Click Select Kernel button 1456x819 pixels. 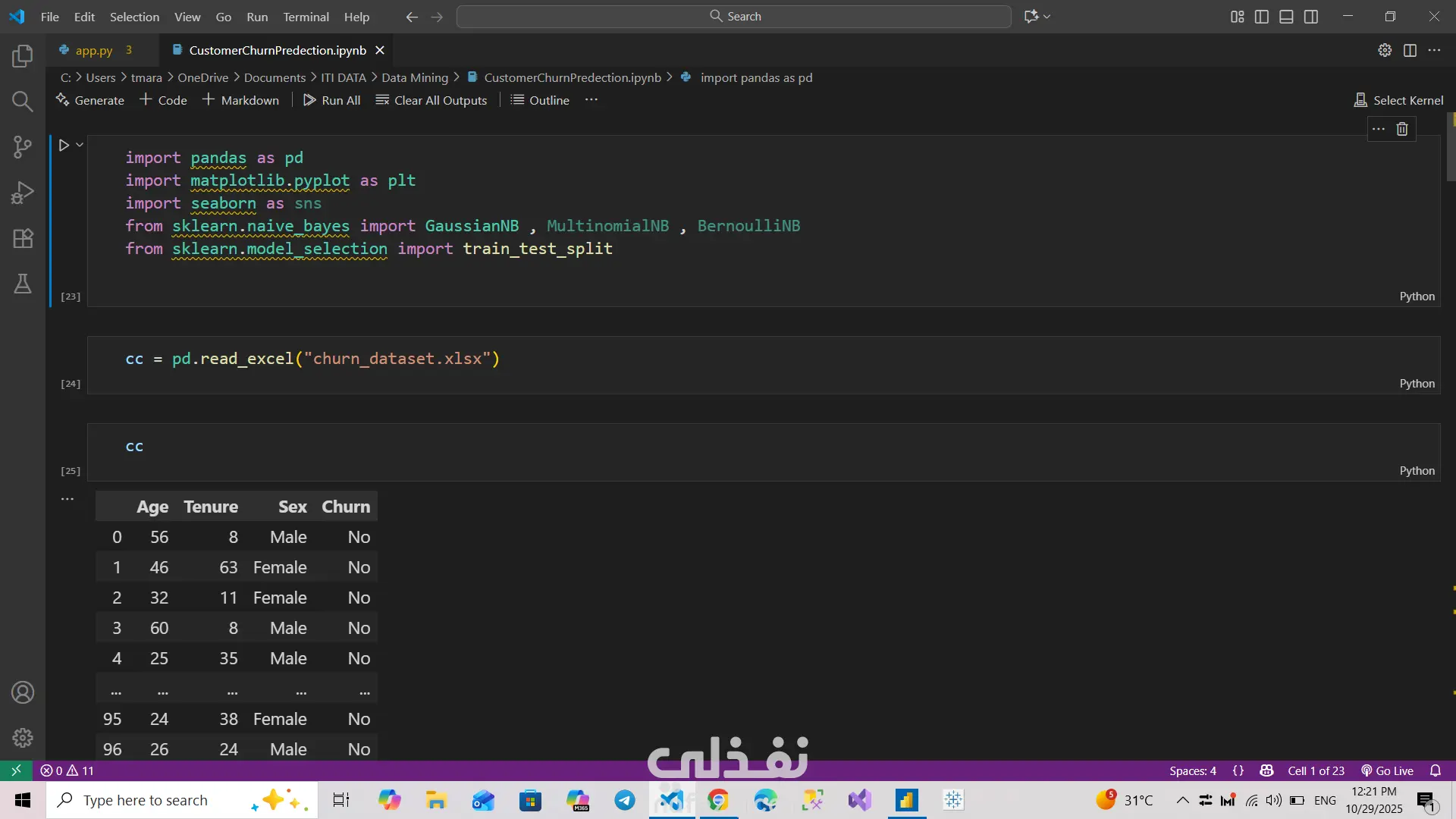1399,100
